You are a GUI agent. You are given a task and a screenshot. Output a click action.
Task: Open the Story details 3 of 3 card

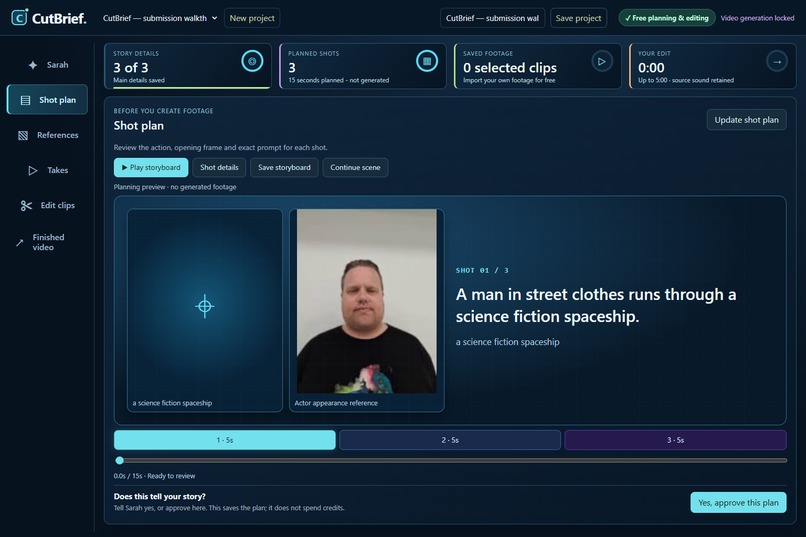point(188,66)
